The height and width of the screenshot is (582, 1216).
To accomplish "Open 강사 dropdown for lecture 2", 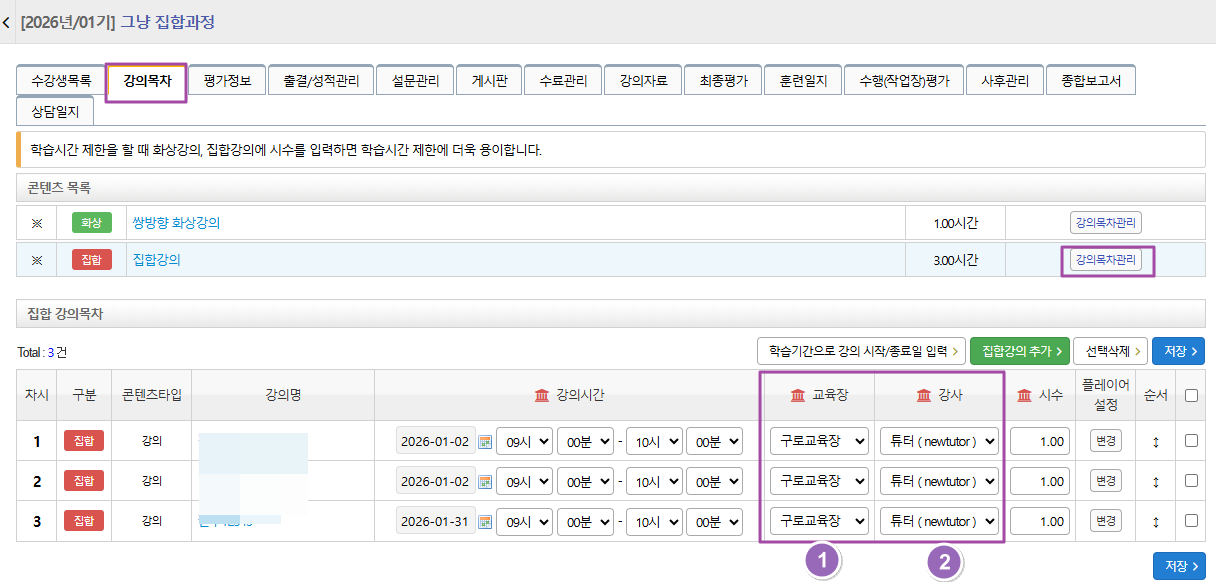I will (x=939, y=481).
